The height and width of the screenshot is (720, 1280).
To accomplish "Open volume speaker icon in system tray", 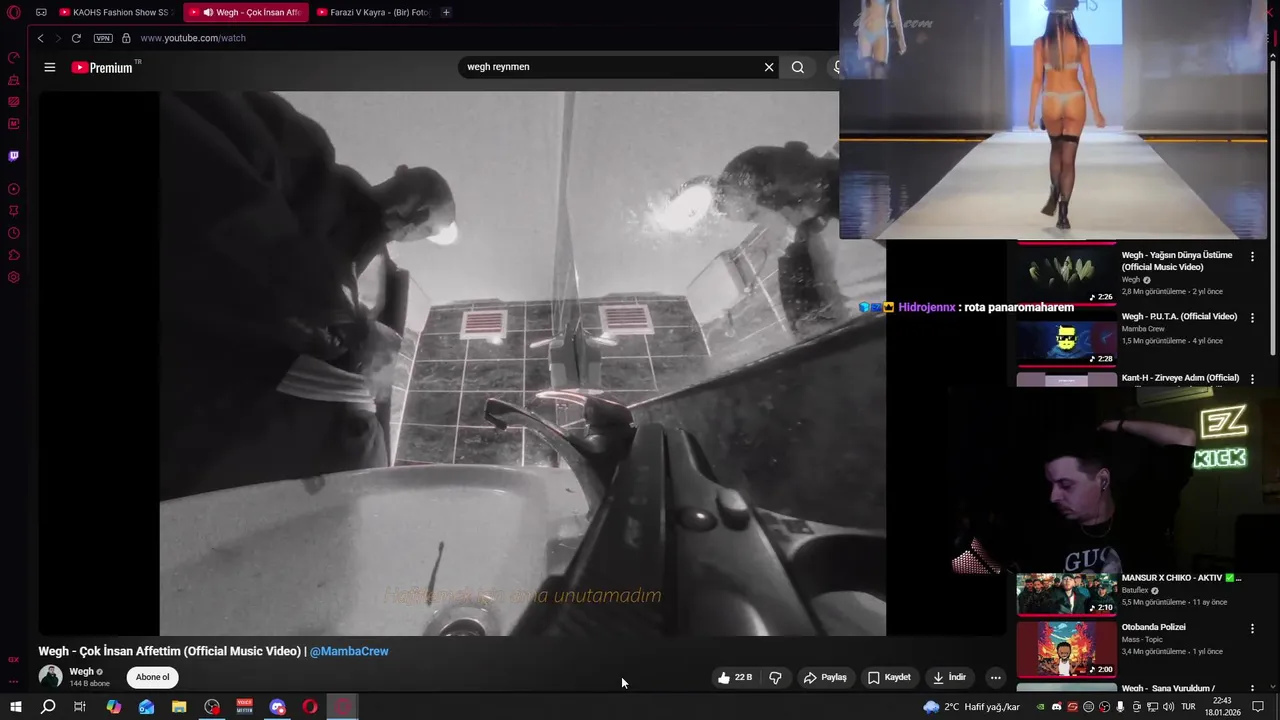I will 1169,707.
